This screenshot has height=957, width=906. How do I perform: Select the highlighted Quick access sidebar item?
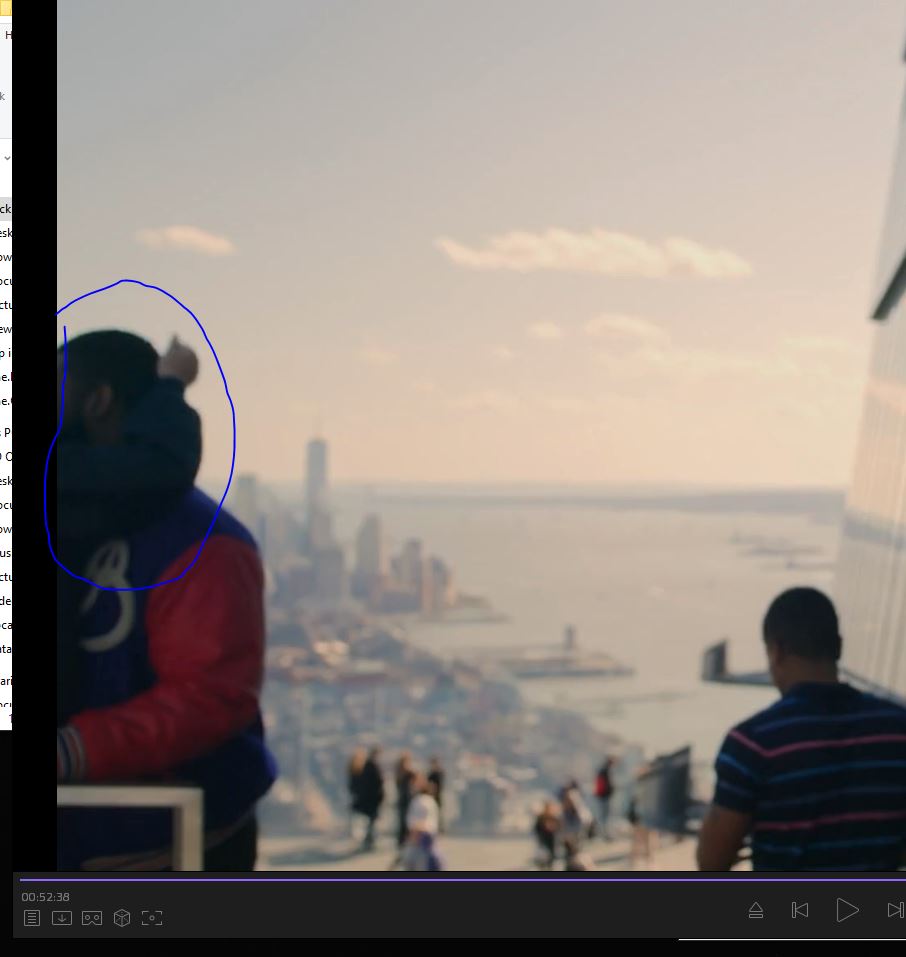click(x=6, y=209)
